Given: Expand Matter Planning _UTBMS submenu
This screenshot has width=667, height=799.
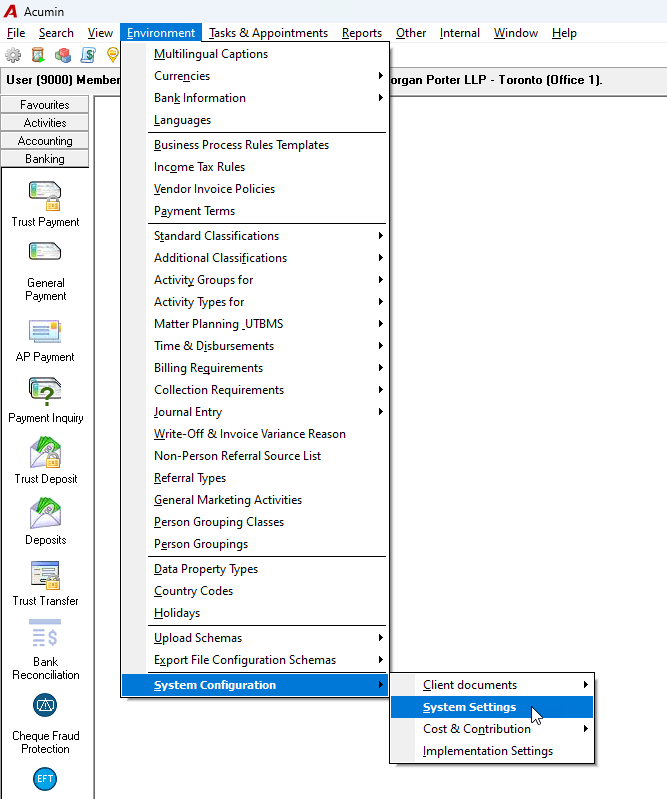Looking at the screenshot, I should click(255, 324).
